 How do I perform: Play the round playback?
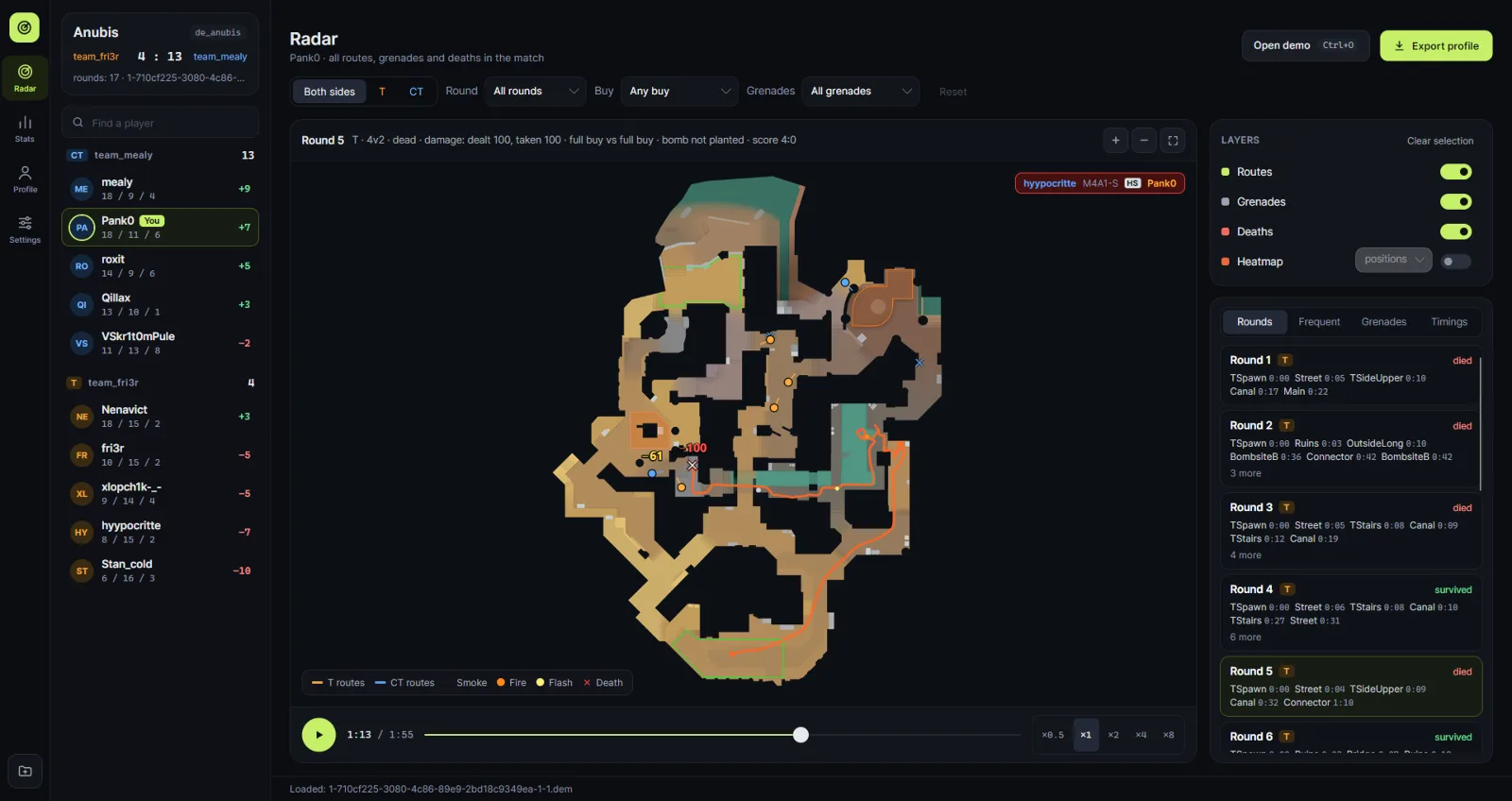318,734
